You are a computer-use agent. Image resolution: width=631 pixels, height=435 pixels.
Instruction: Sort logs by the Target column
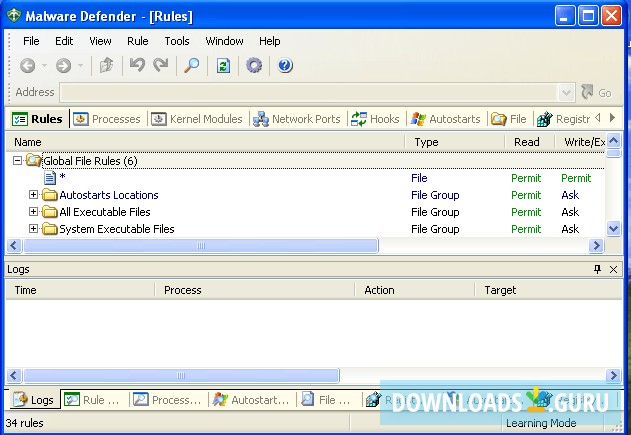coord(549,290)
